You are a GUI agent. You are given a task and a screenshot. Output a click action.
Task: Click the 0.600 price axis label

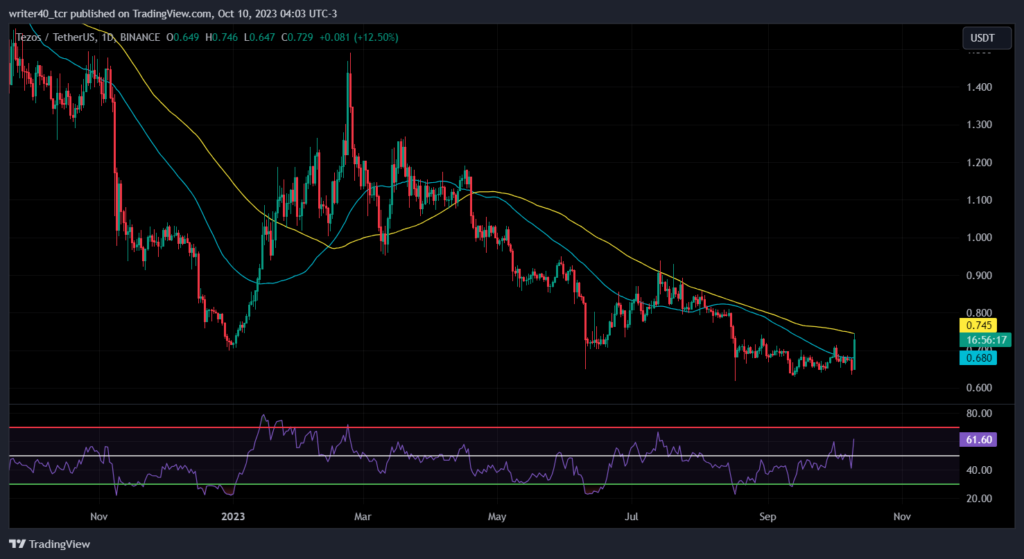[979, 387]
